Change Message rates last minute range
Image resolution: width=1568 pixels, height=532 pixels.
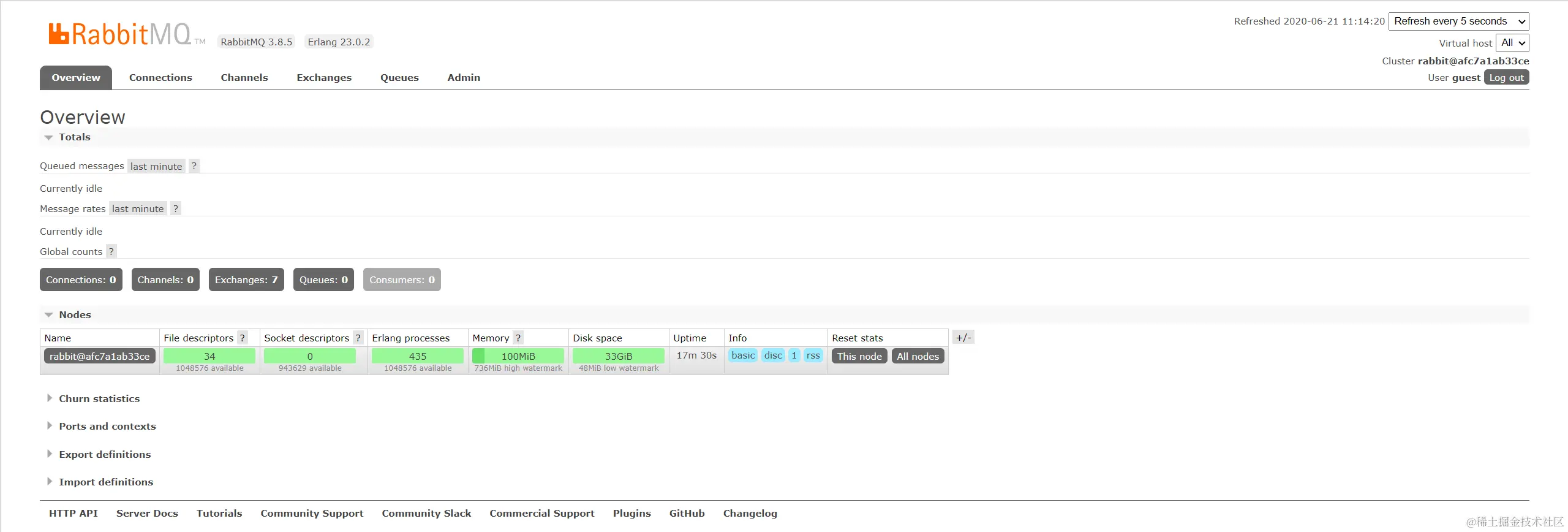[138, 209]
